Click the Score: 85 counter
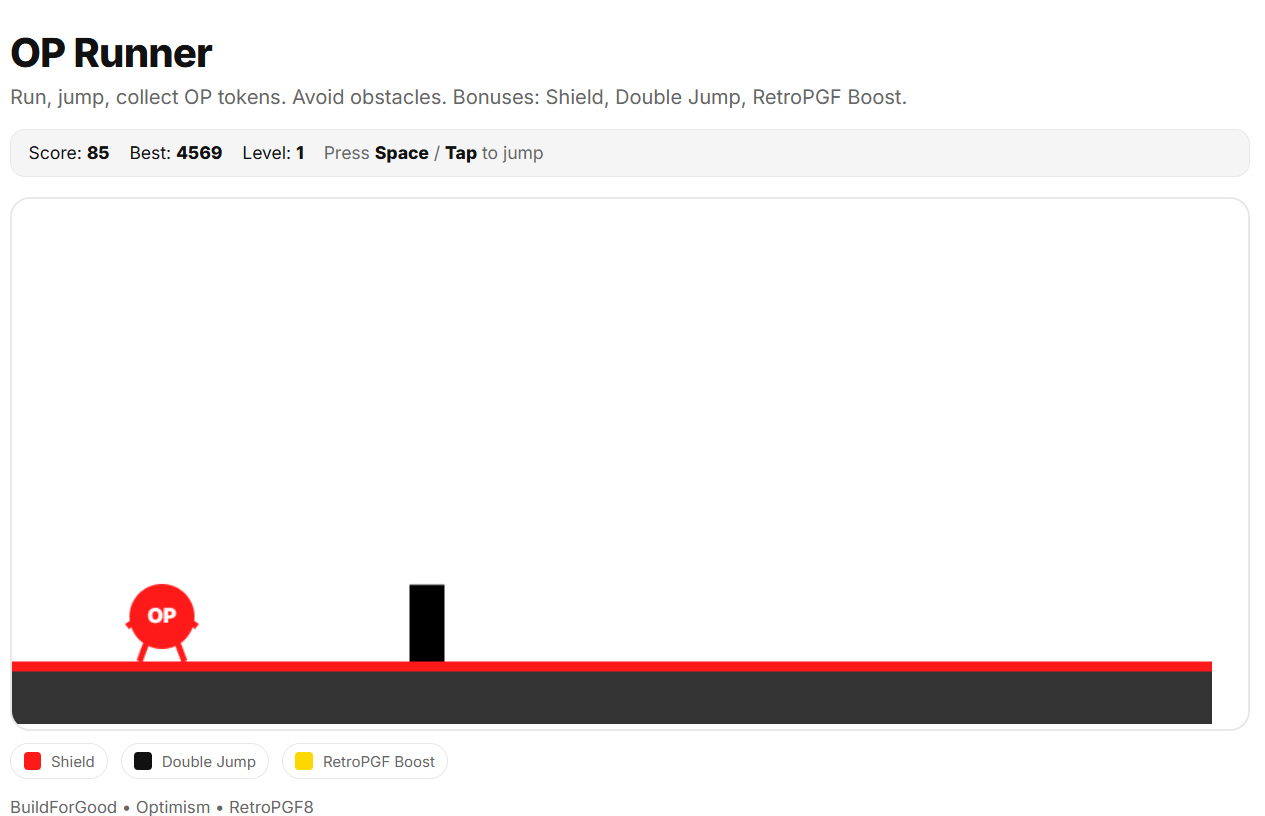The image size is (1265, 816). click(69, 153)
